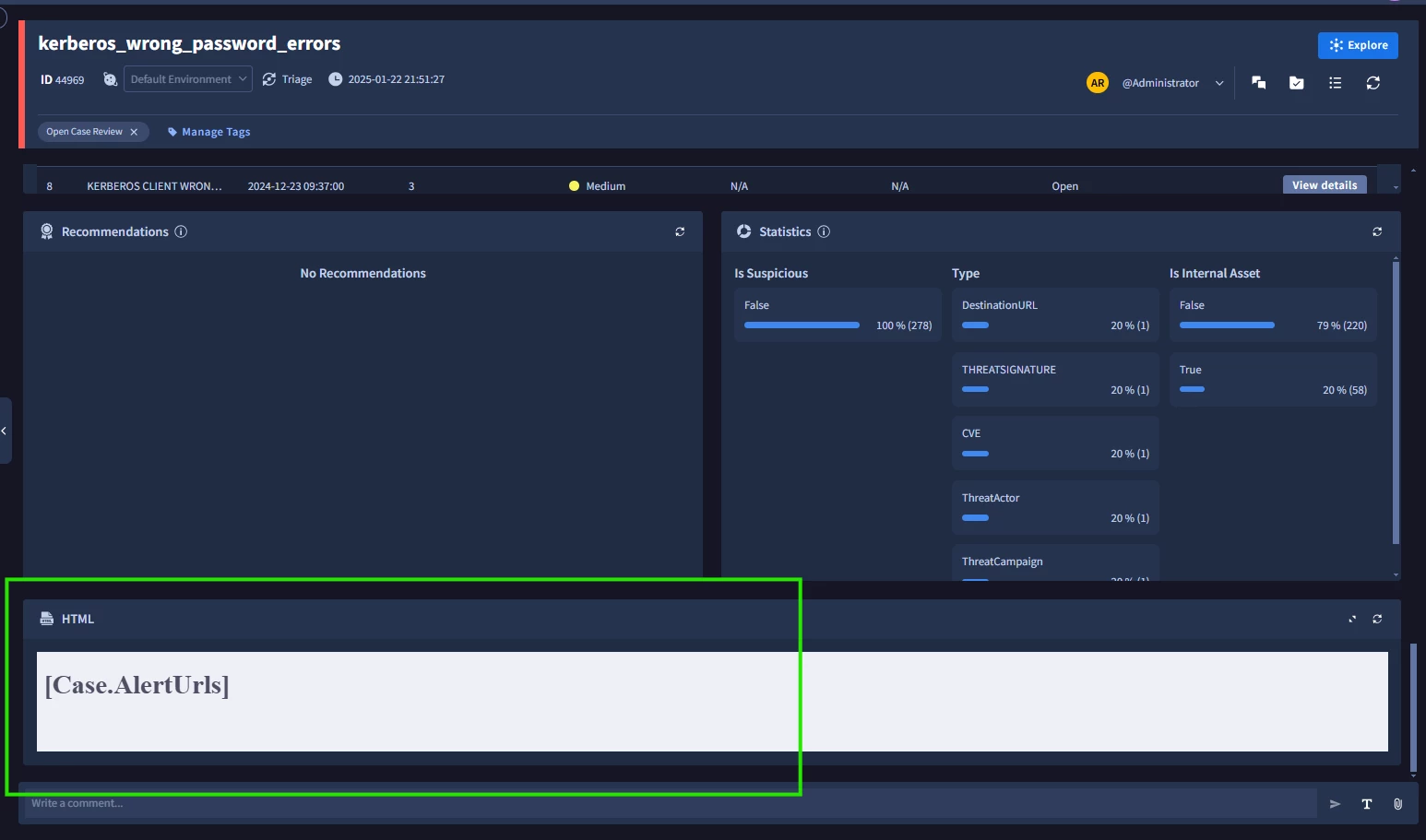
Task: Expand the @Administrator assignee chevron
Action: coord(1219,83)
